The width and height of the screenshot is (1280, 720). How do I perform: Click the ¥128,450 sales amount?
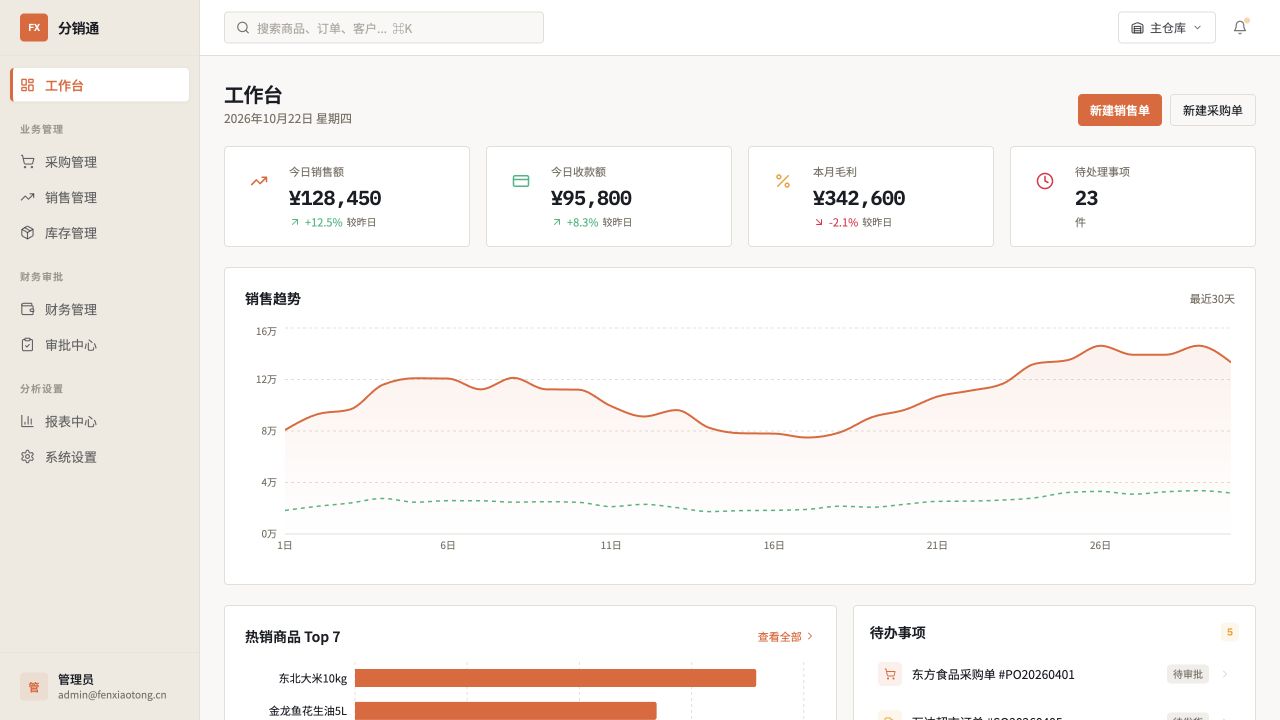coord(335,198)
